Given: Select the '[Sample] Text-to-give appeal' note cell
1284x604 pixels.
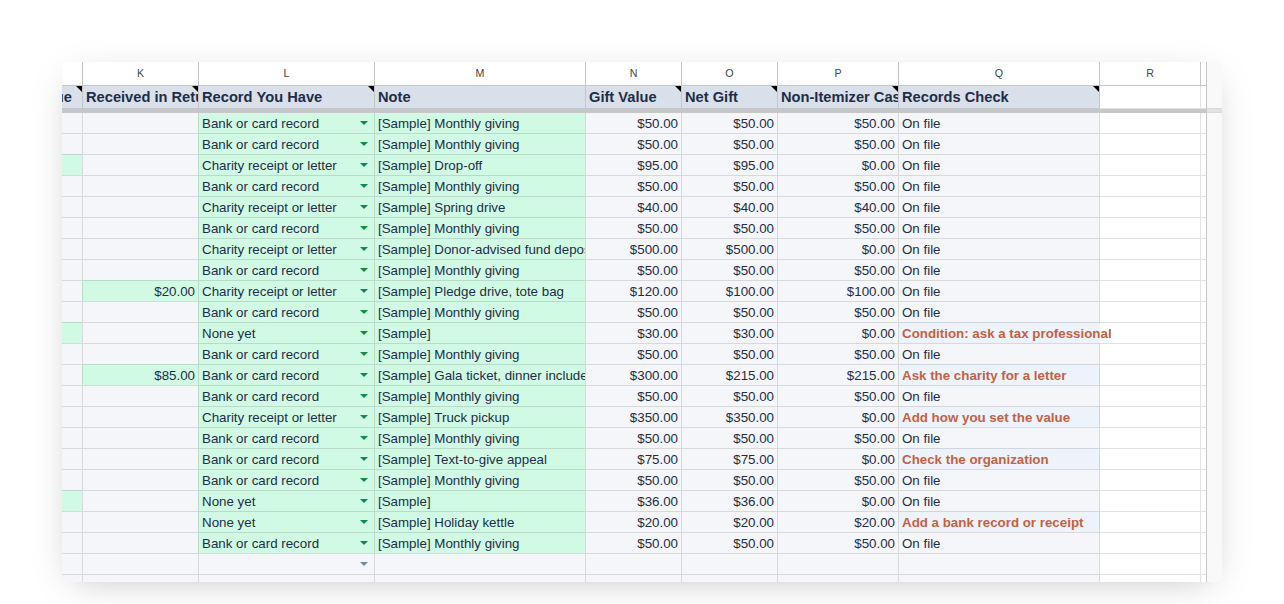Looking at the screenshot, I should [x=480, y=460].
